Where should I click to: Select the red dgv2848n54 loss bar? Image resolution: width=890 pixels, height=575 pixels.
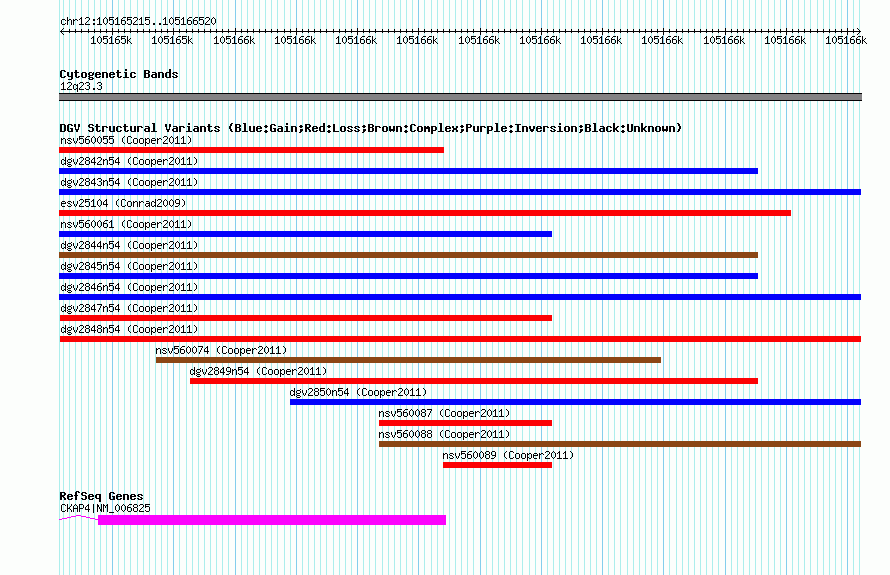coord(460,339)
